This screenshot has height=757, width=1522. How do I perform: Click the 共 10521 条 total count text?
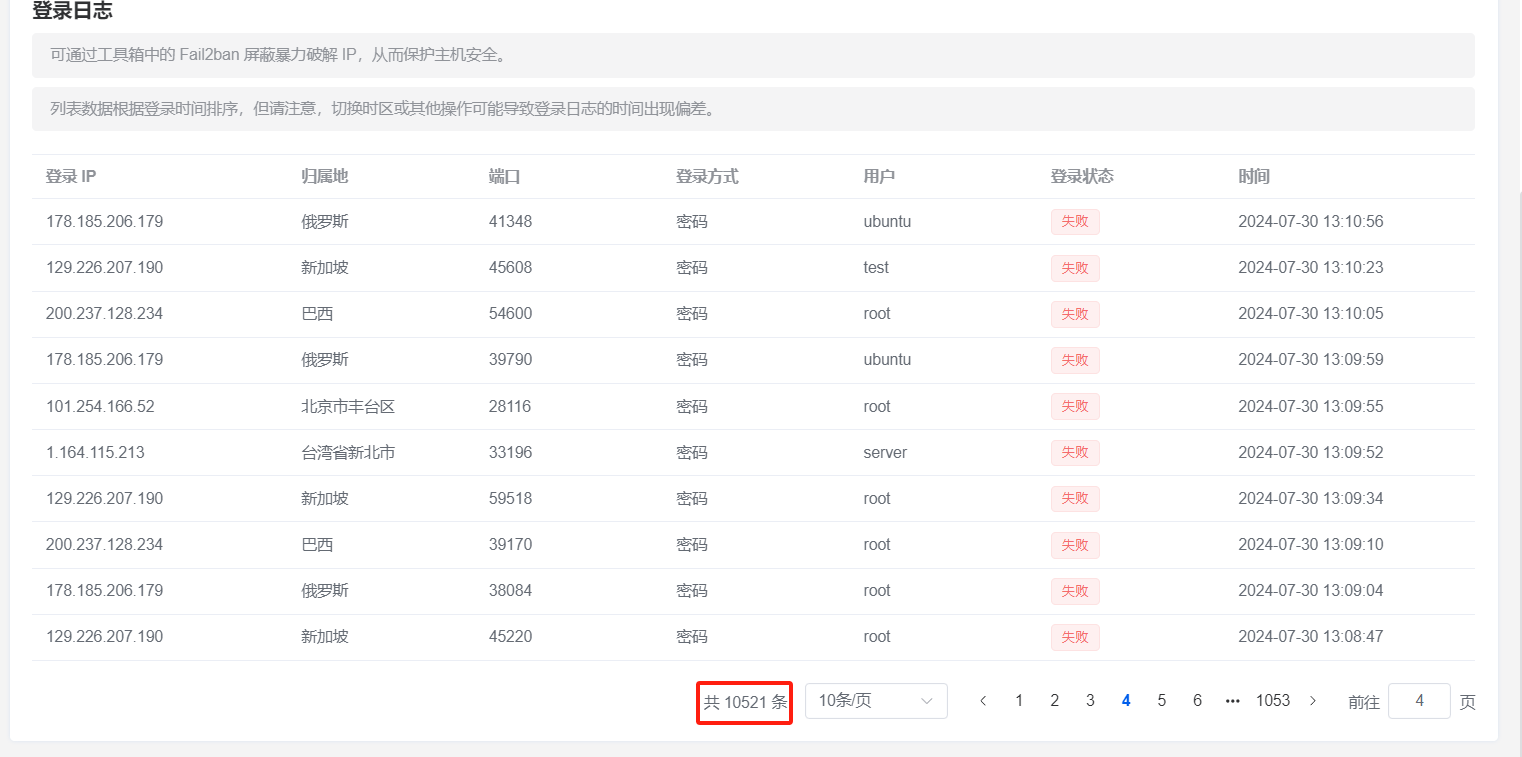tap(745, 702)
